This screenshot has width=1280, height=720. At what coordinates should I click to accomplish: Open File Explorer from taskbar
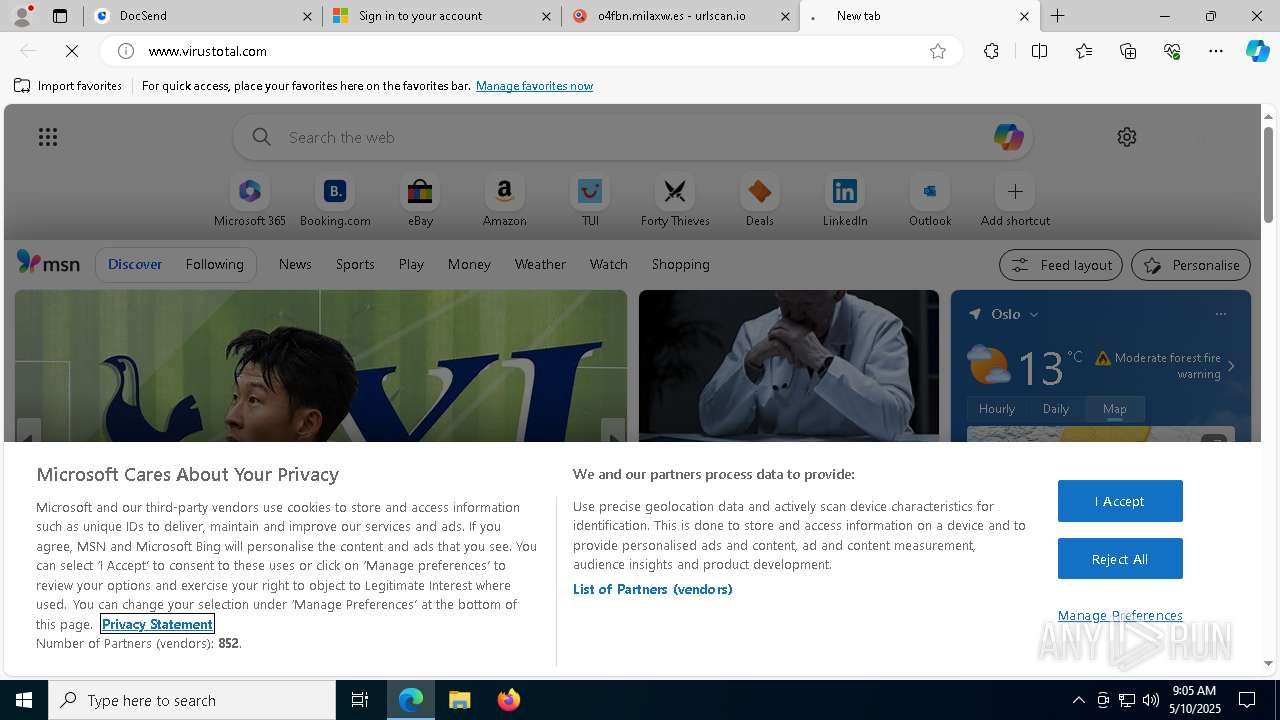(x=460, y=700)
